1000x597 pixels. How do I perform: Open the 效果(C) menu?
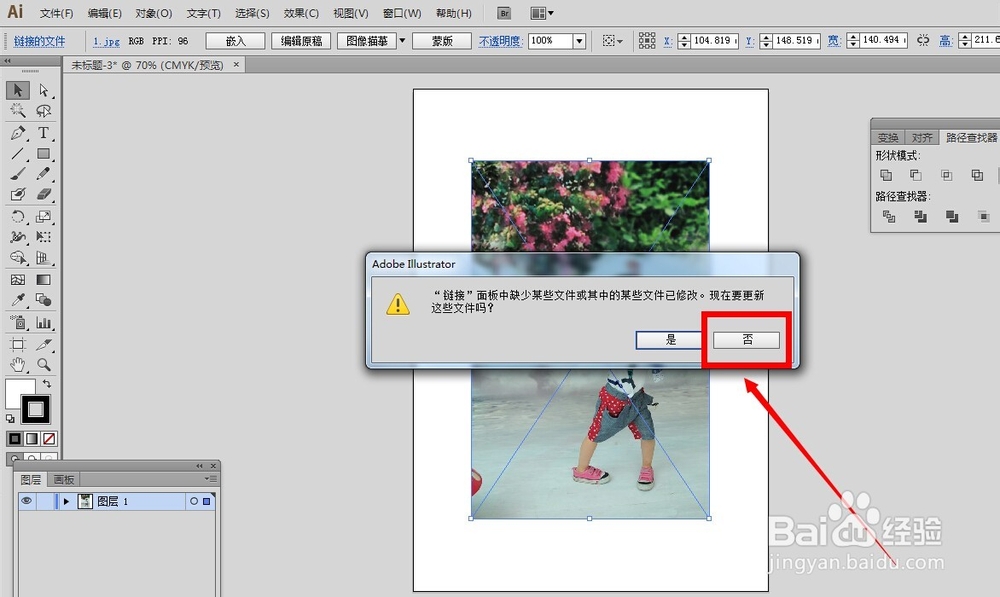click(x=301, y=13)
